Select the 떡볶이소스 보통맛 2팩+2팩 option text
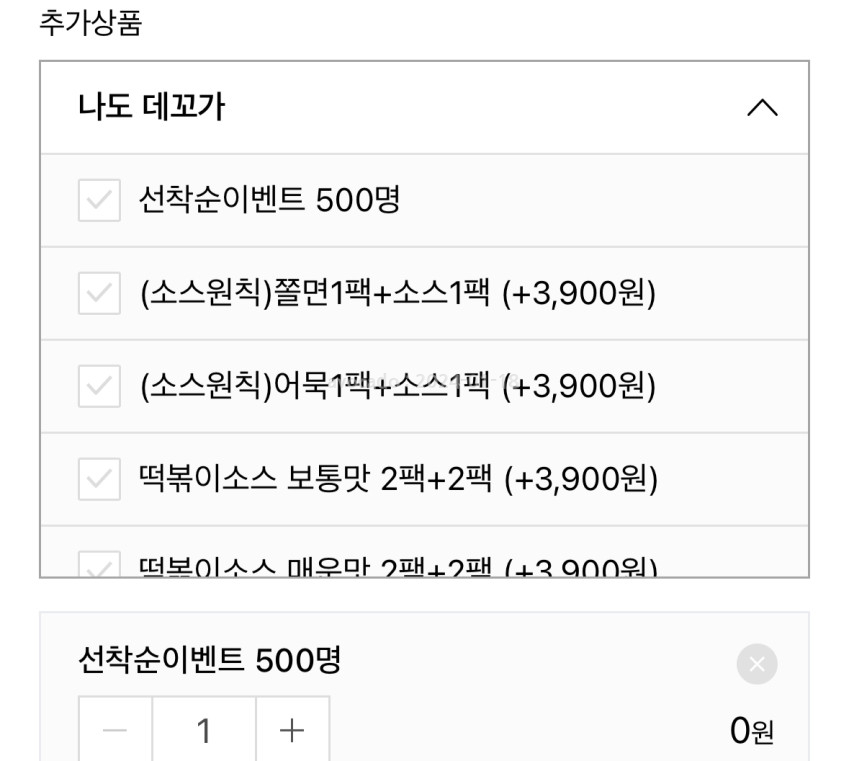The height and width of the screenshot is (761, 849). (397, 480)
